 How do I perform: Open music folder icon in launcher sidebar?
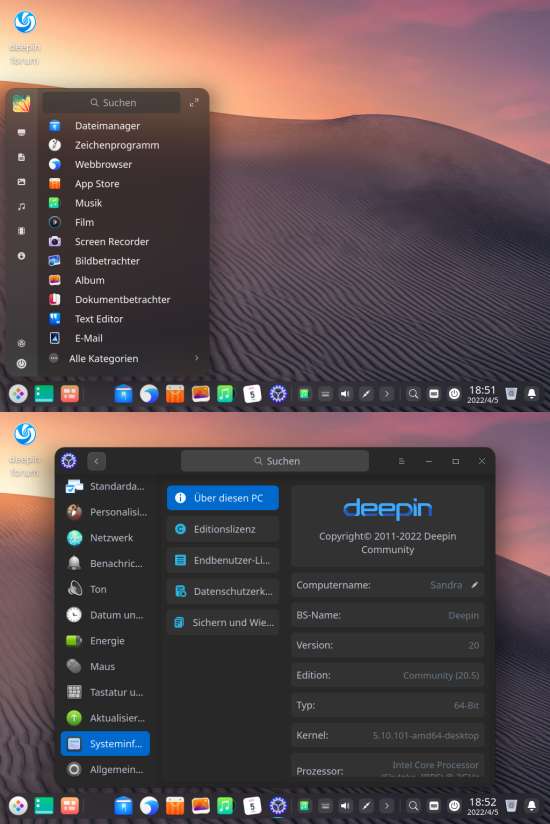tap(22, 207)
